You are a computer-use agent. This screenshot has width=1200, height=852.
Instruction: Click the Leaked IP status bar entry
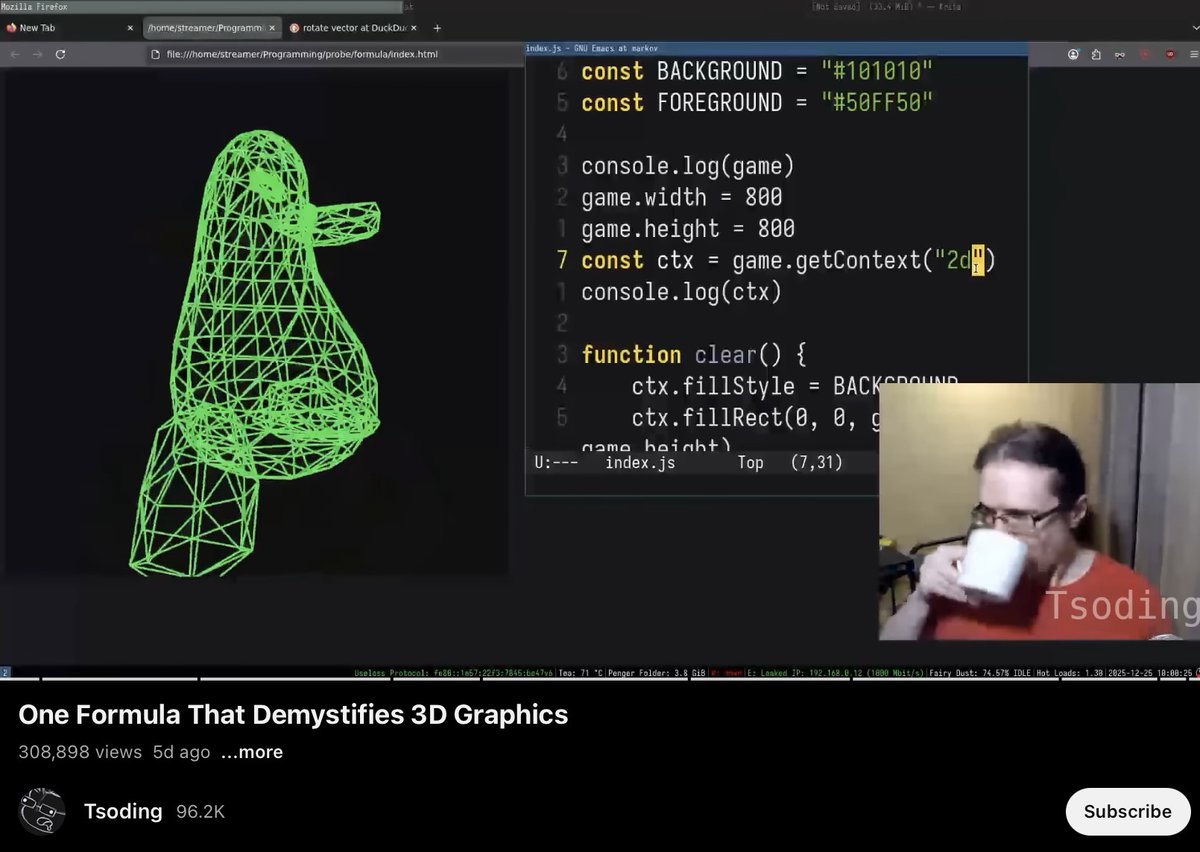coord(836,673)
